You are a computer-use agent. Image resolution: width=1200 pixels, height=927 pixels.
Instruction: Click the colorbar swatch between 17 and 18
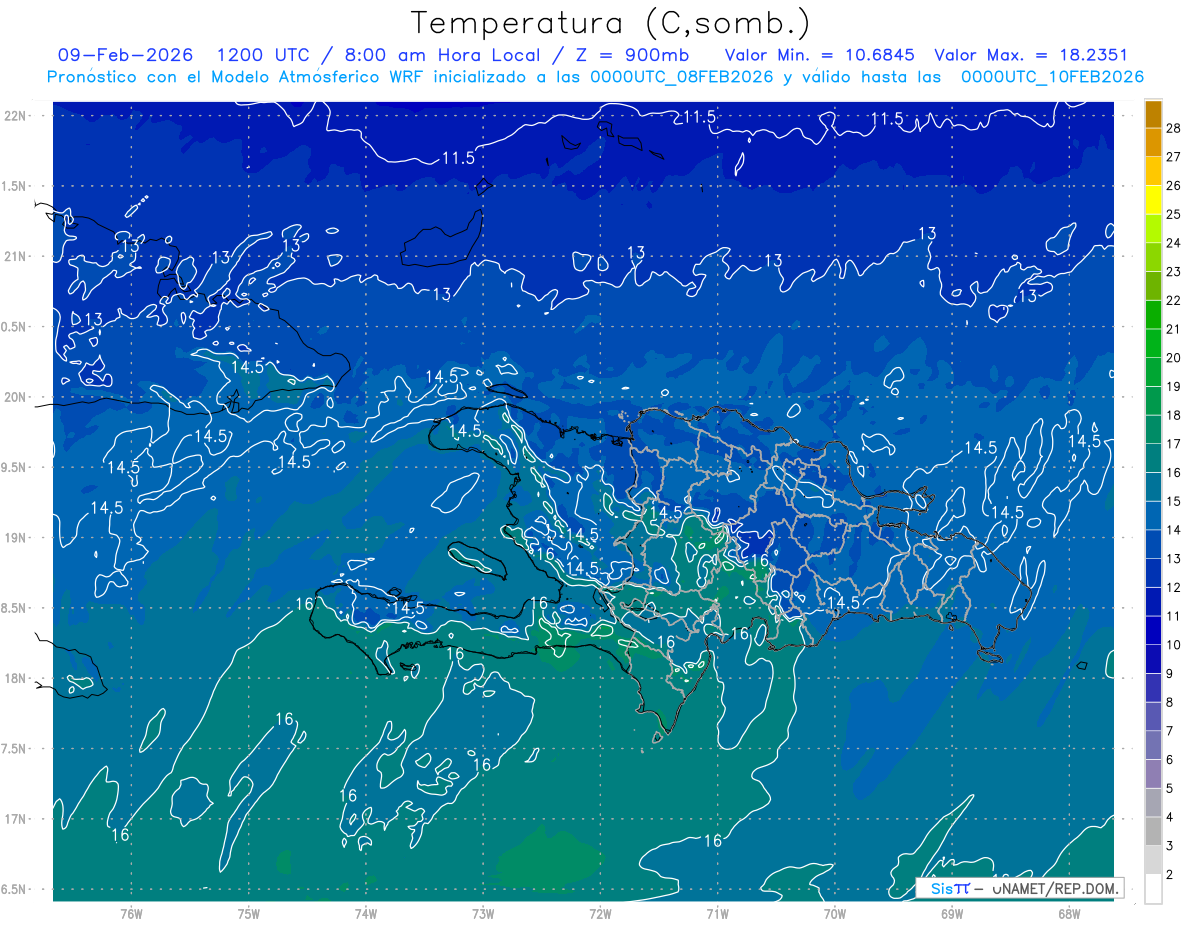1154,429
